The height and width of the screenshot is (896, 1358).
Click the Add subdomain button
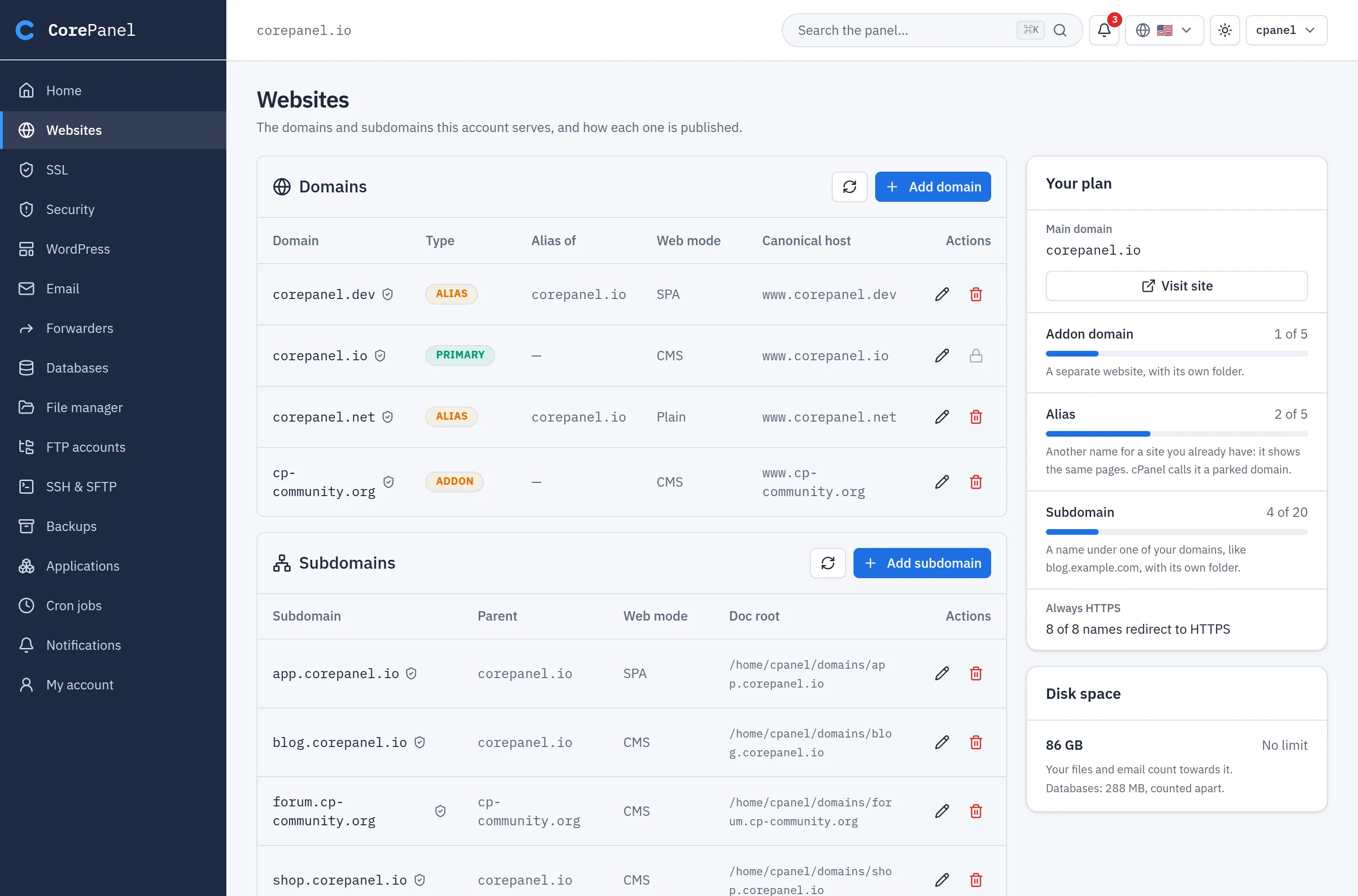921,563
